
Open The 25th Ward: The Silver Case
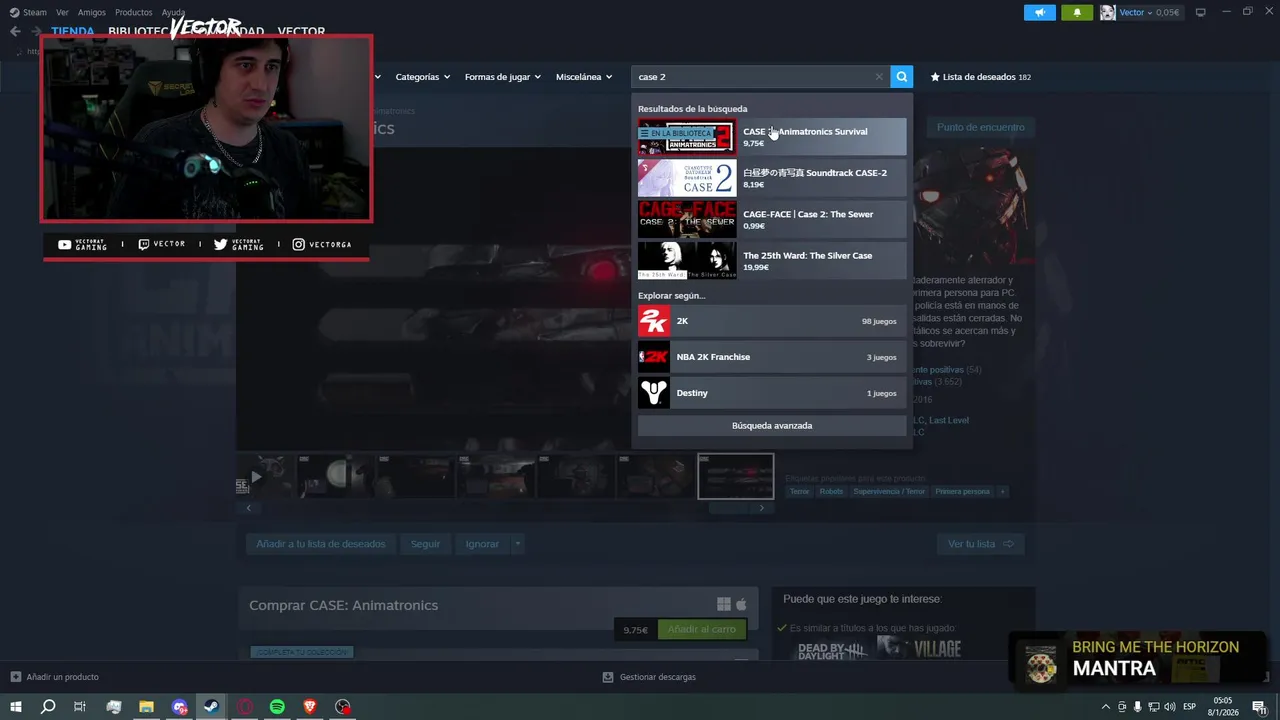click(772, 260)
